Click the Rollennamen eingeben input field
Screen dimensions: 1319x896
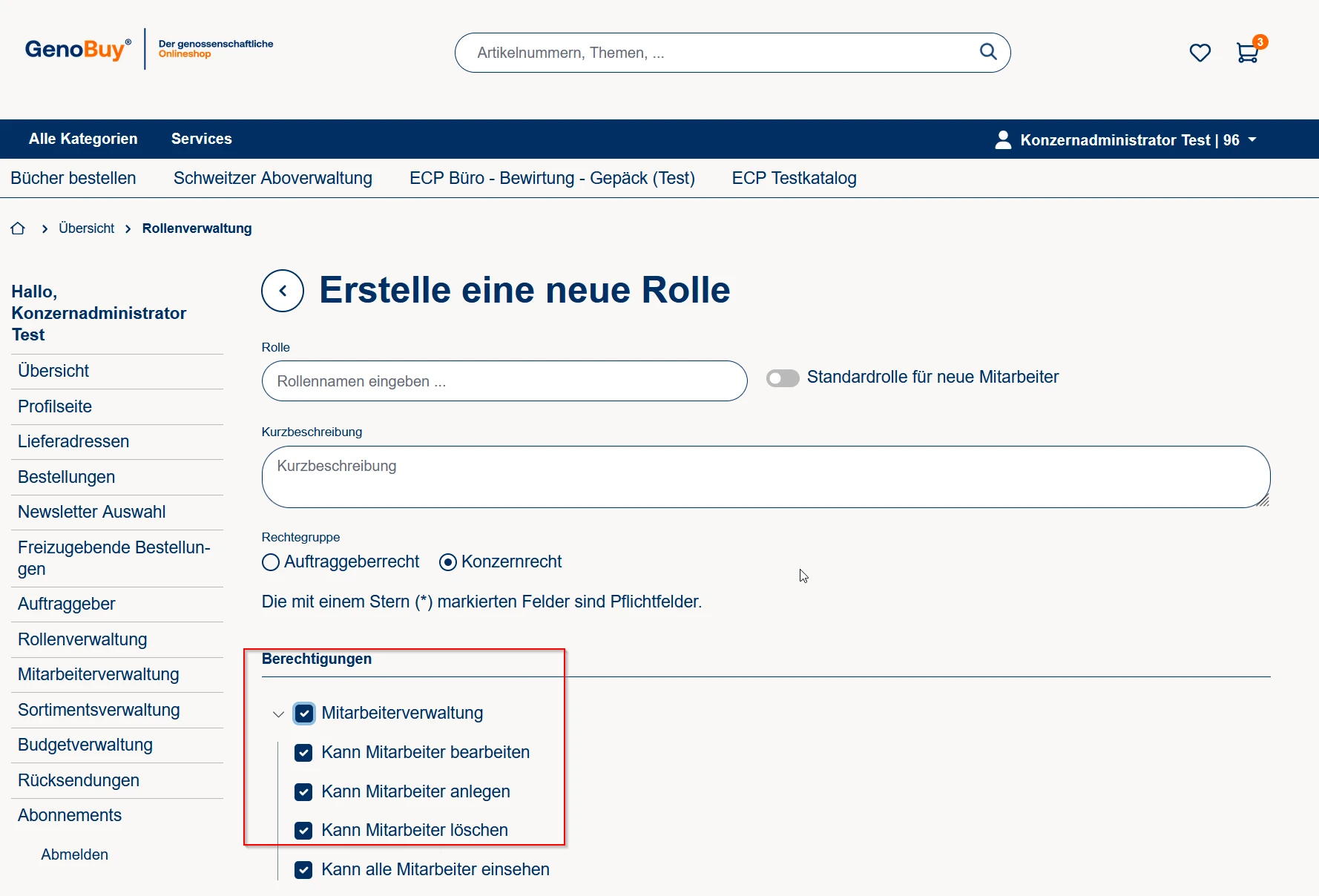504,381
